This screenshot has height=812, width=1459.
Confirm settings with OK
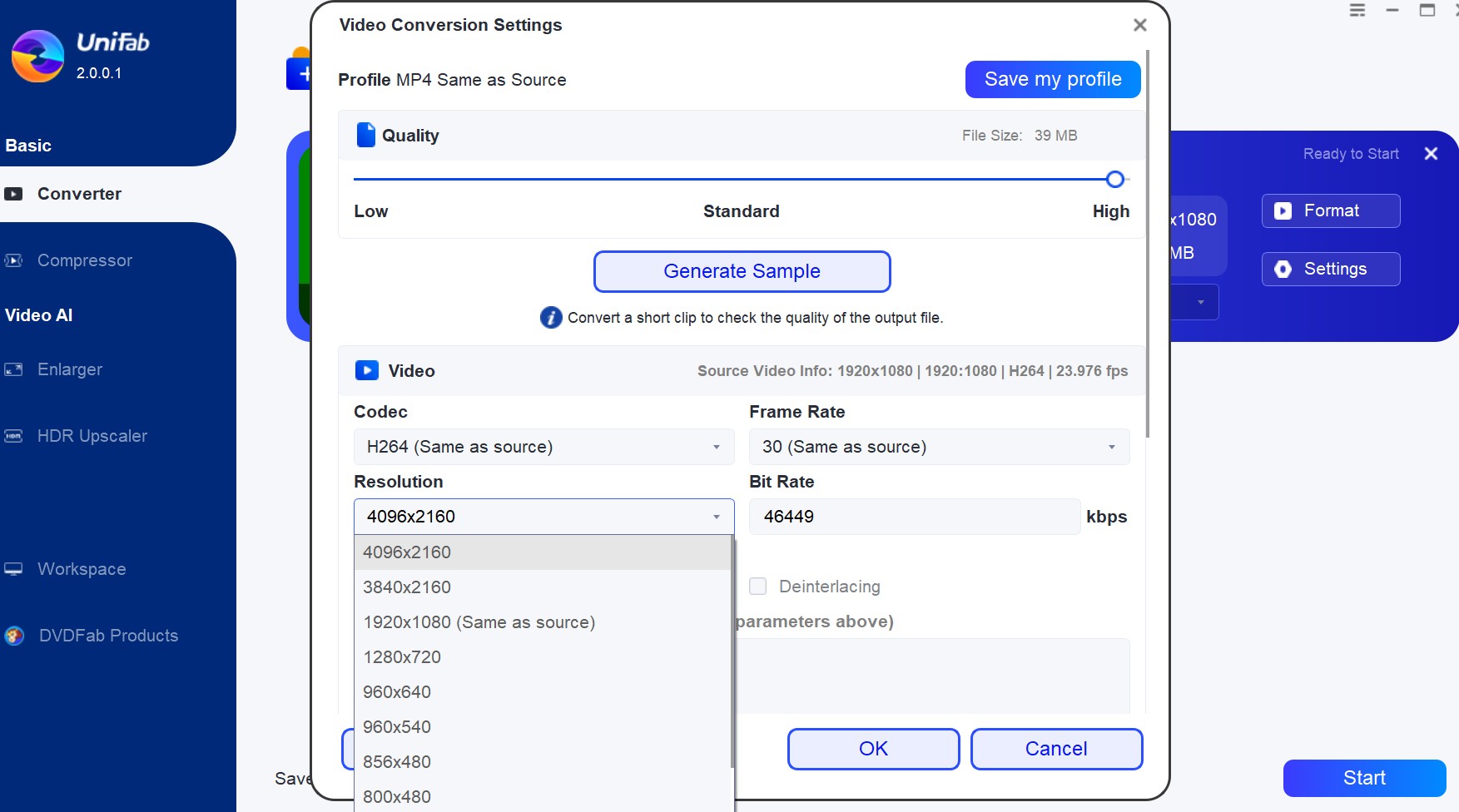[874, 749]
